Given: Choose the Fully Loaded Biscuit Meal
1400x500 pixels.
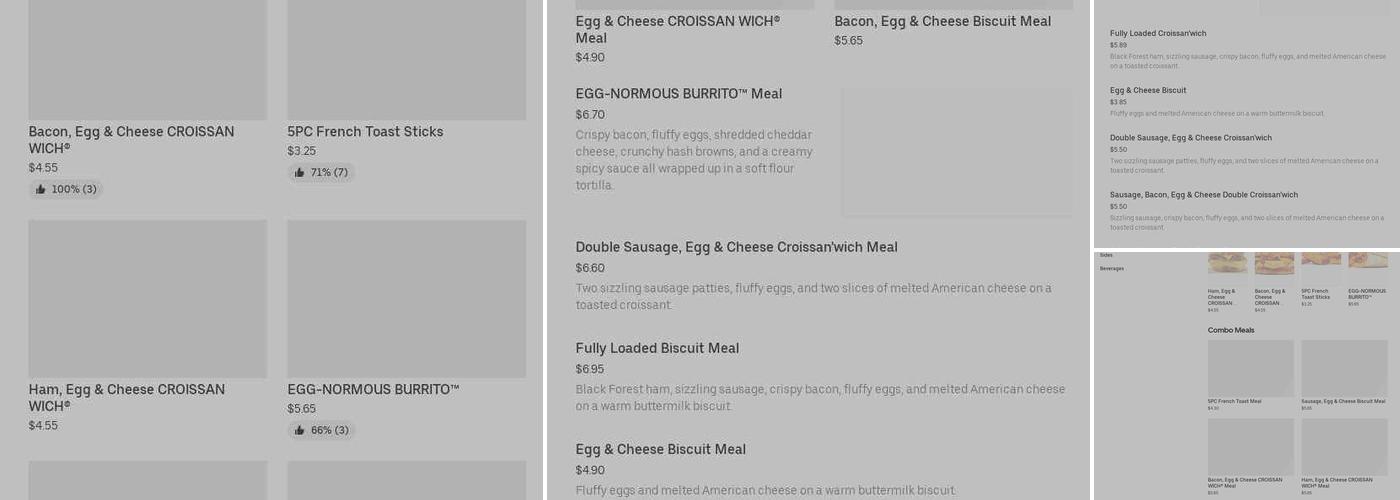Looking at the screenshot, I should click(x=657, y=348).
